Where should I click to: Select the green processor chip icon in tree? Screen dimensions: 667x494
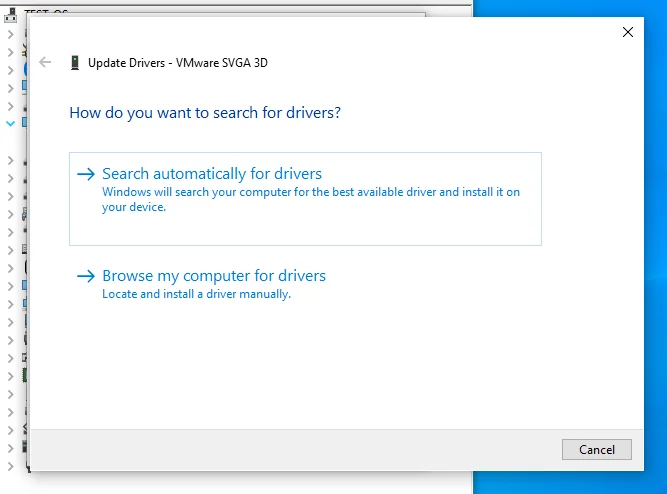click(25, 376)
